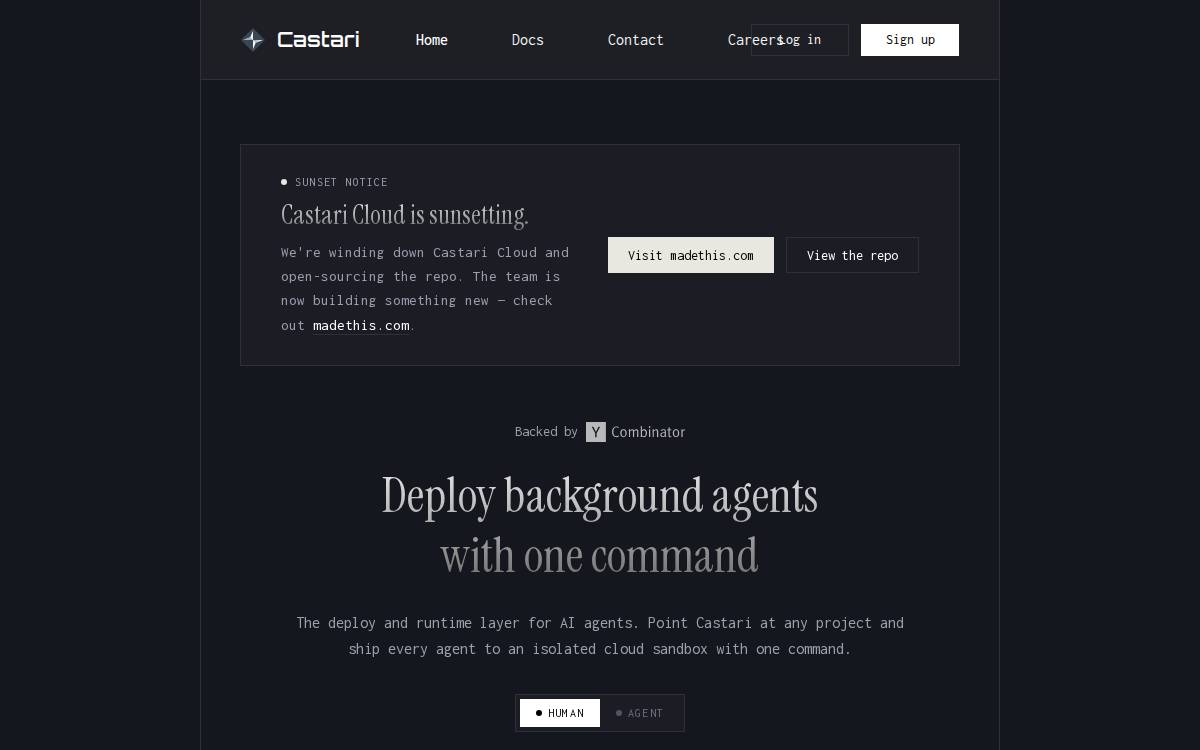
Task: Open the Home nav item
Action: point(432,40)
